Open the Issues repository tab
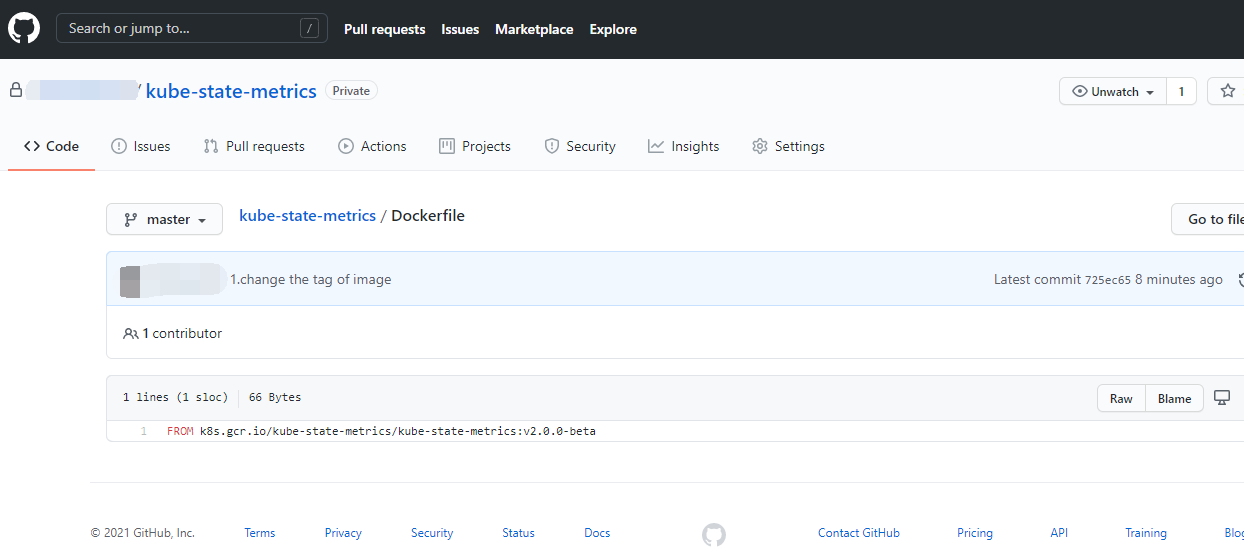Image resolution: width=1244 pixels, height=556 pixels. click(140, 146)
